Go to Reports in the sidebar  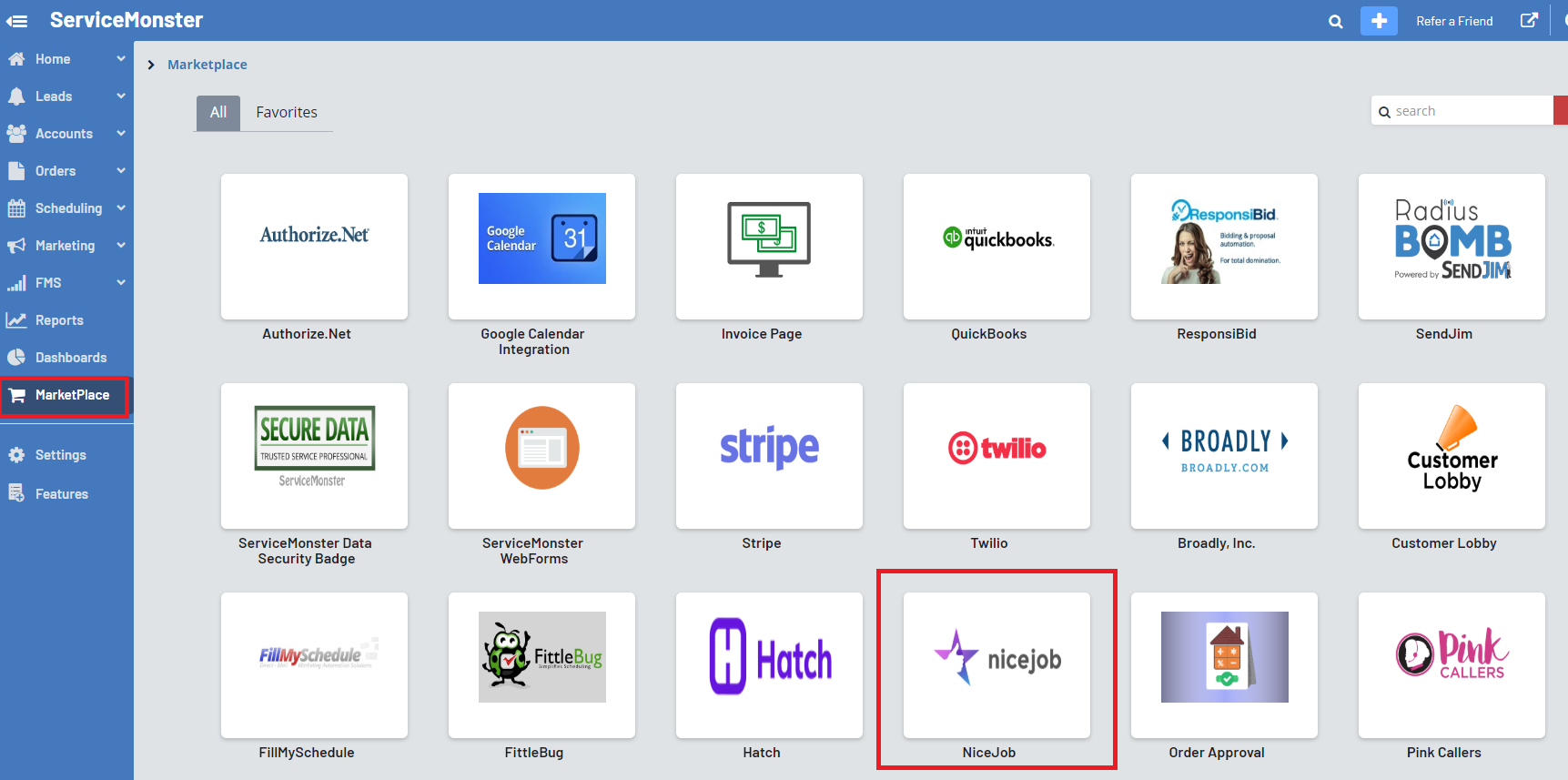pyautogui.click(x=59, y=320)
